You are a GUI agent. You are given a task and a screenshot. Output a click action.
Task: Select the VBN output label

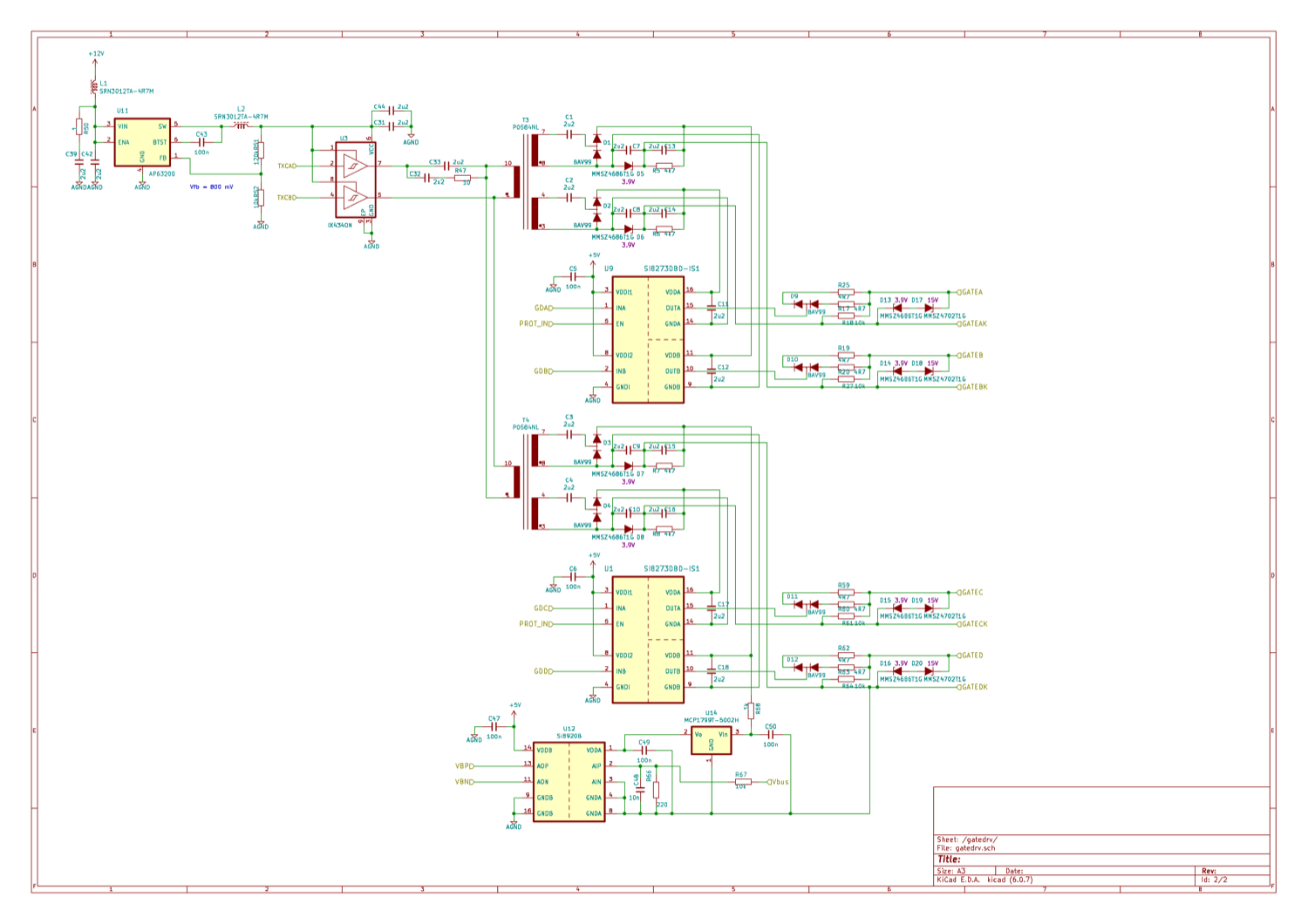tap(465, 782)
